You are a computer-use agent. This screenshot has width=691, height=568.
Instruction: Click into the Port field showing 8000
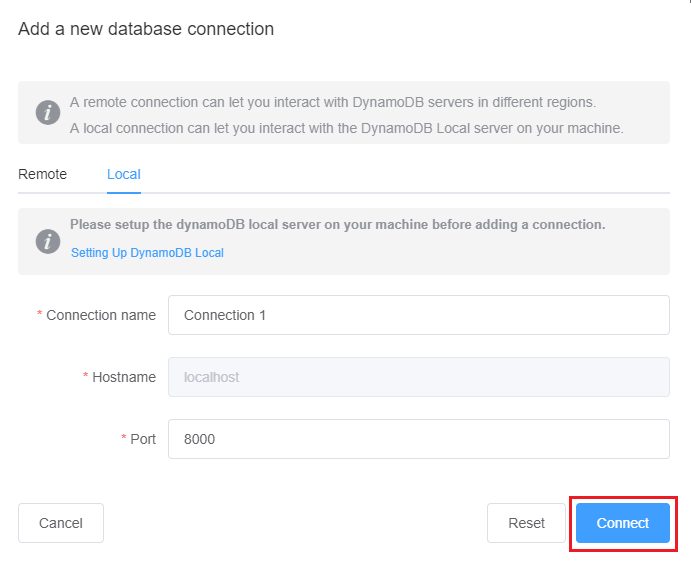pyautogui.click(x=418, y=439)
